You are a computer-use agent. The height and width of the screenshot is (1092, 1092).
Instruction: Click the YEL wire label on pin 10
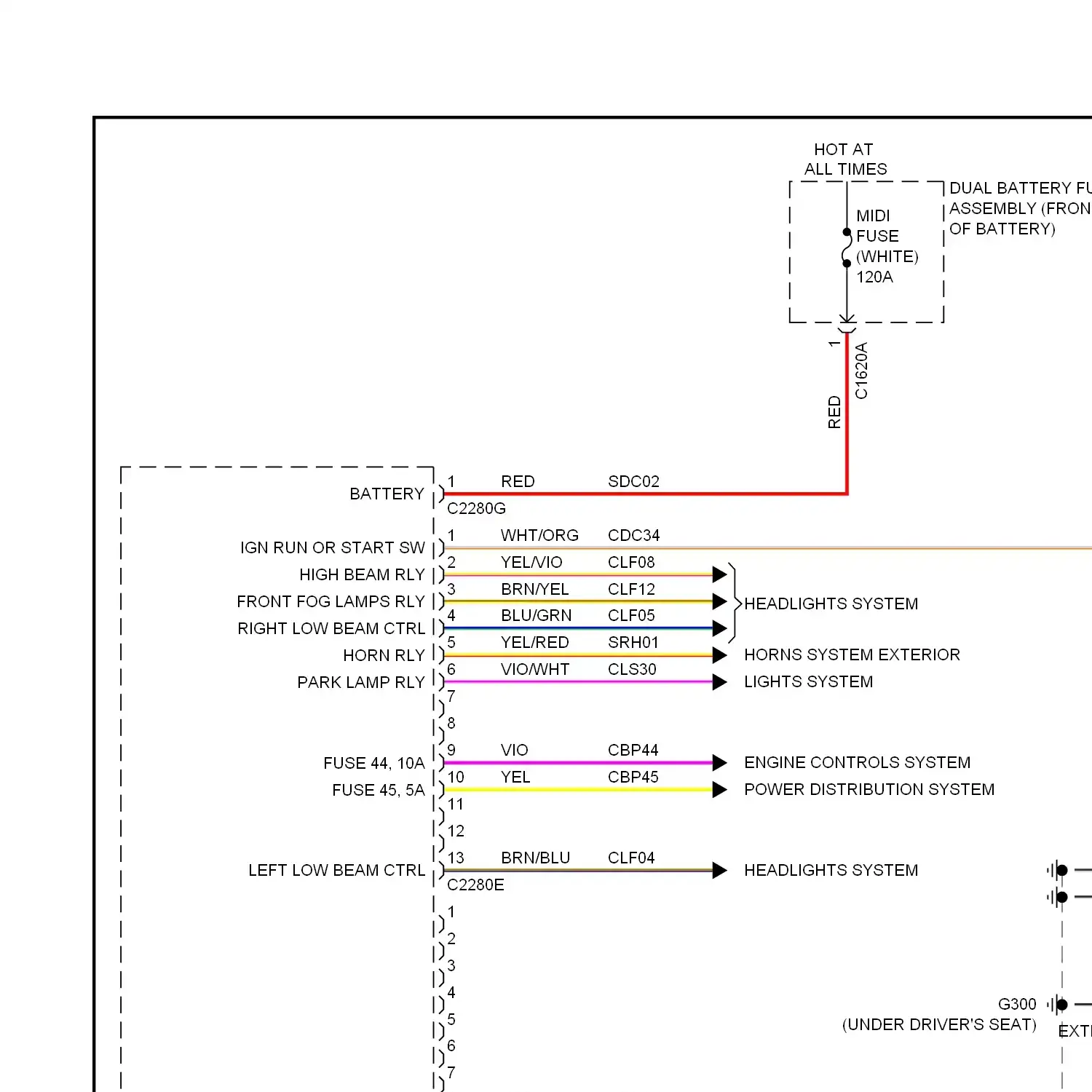[x=515, y=777]
